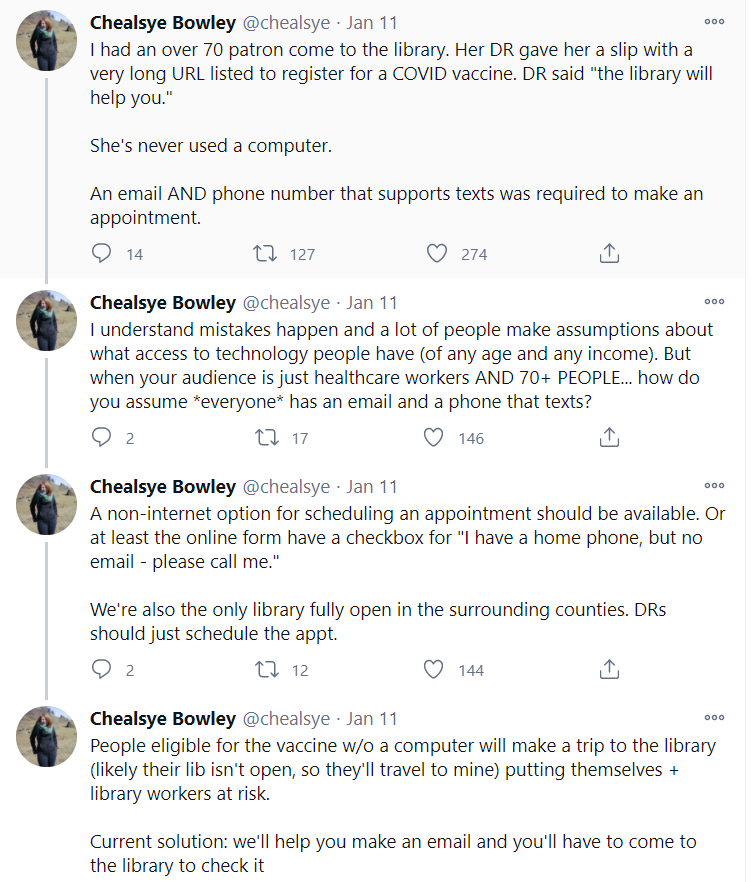Image resolution: width=755 pixels, height=882 pixels.
Task: Share the first tweet about the COVID vaccine
Action: point(609,254)
